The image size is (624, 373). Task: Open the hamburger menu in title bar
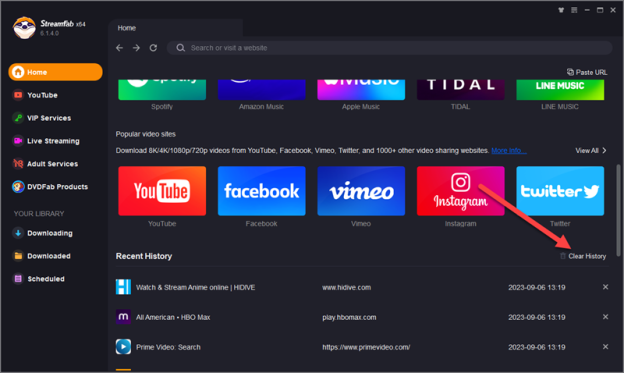(574, 10)
